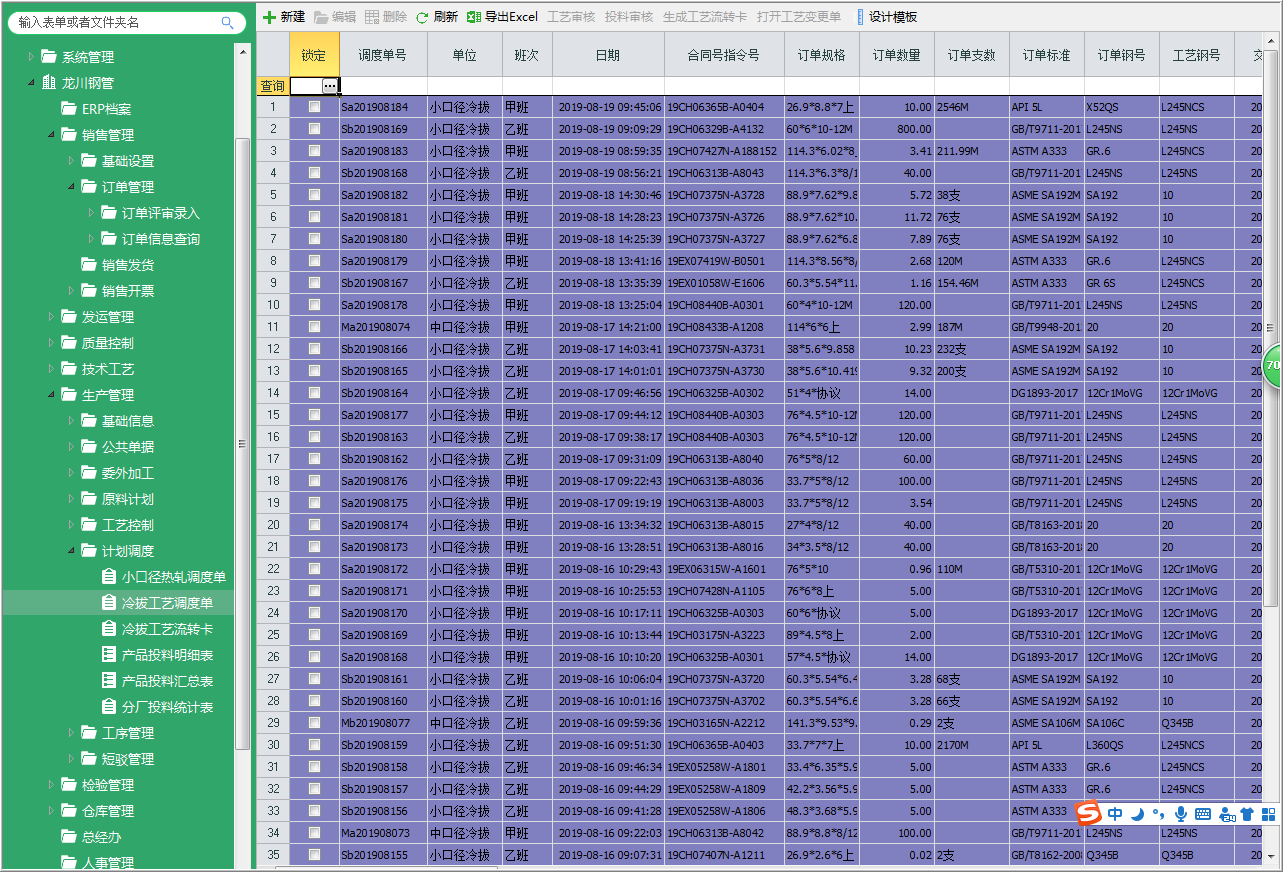
Task: Click the search magnifier icon
Action: coord(228,22)
